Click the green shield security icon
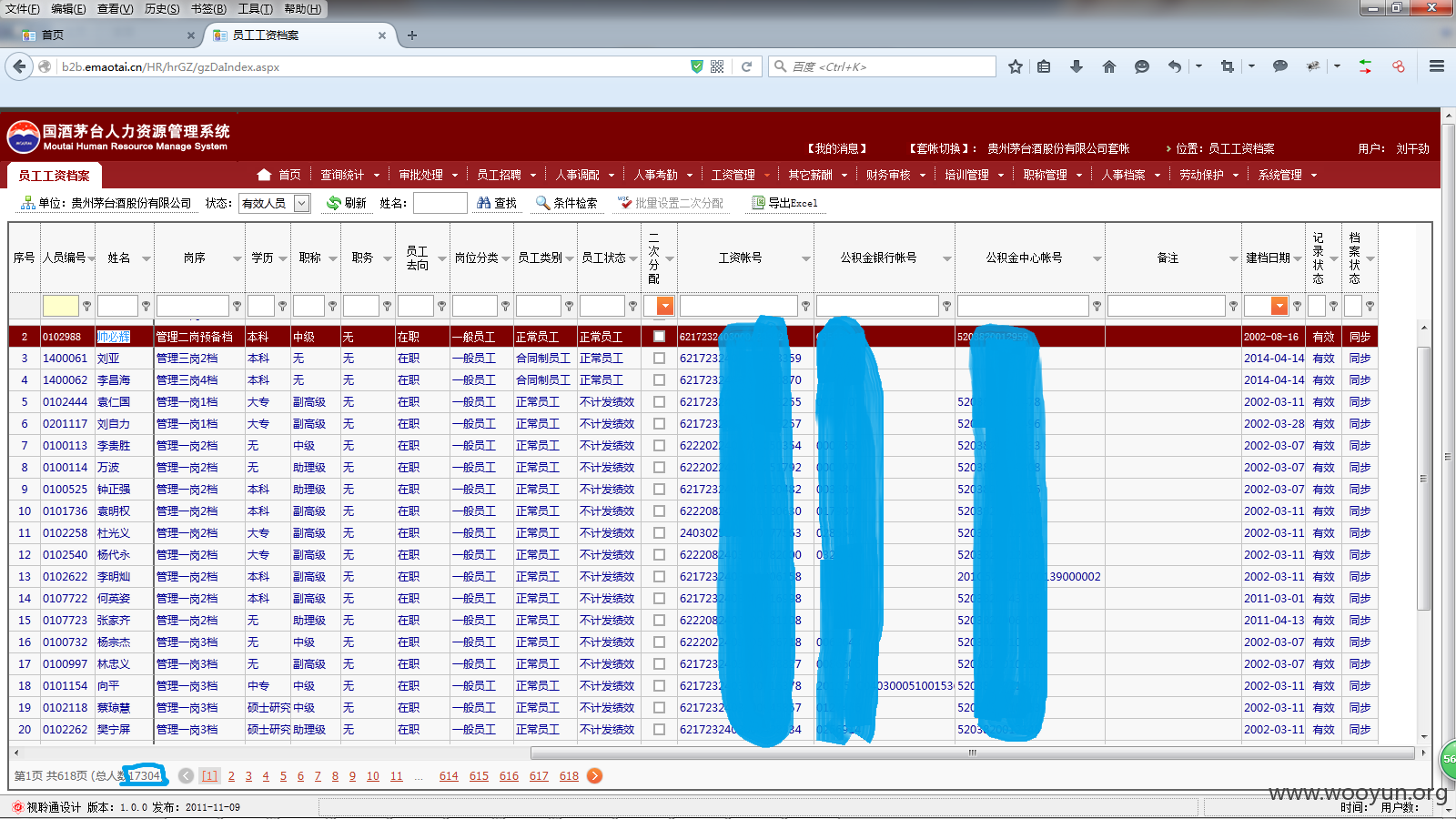Image resolution: width=1456 pixels, height=819 pixels. pyautogui.click(x=697, y=66)
